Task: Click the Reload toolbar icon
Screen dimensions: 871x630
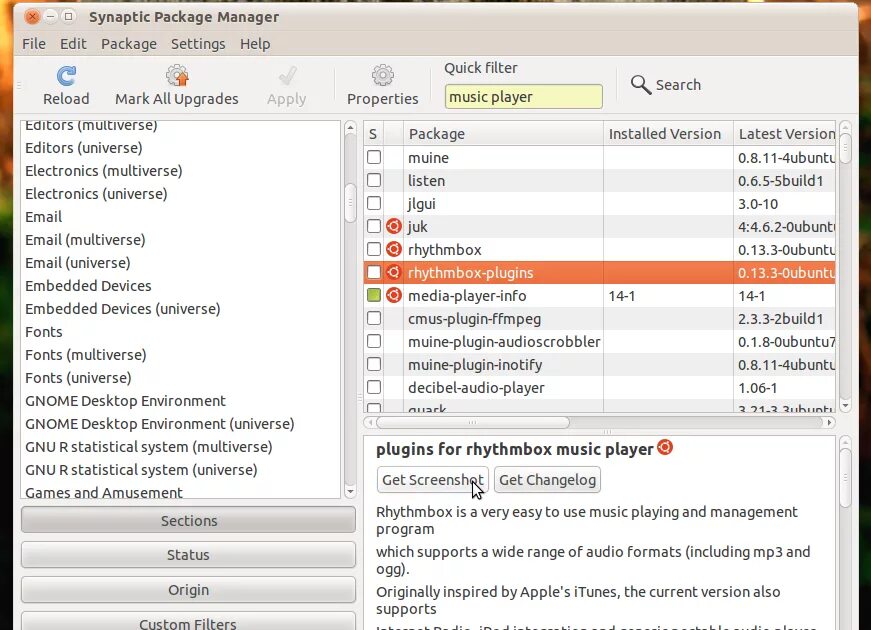Action: [65, 78]
